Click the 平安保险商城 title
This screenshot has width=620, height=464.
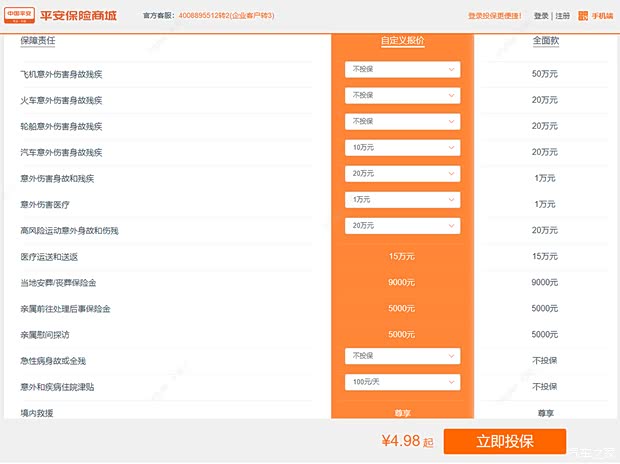[x=78, y=15]
